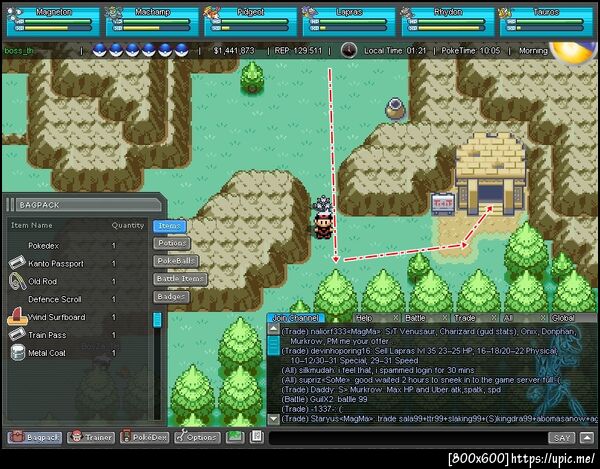Switch to the All chat tab

[508, 318]
